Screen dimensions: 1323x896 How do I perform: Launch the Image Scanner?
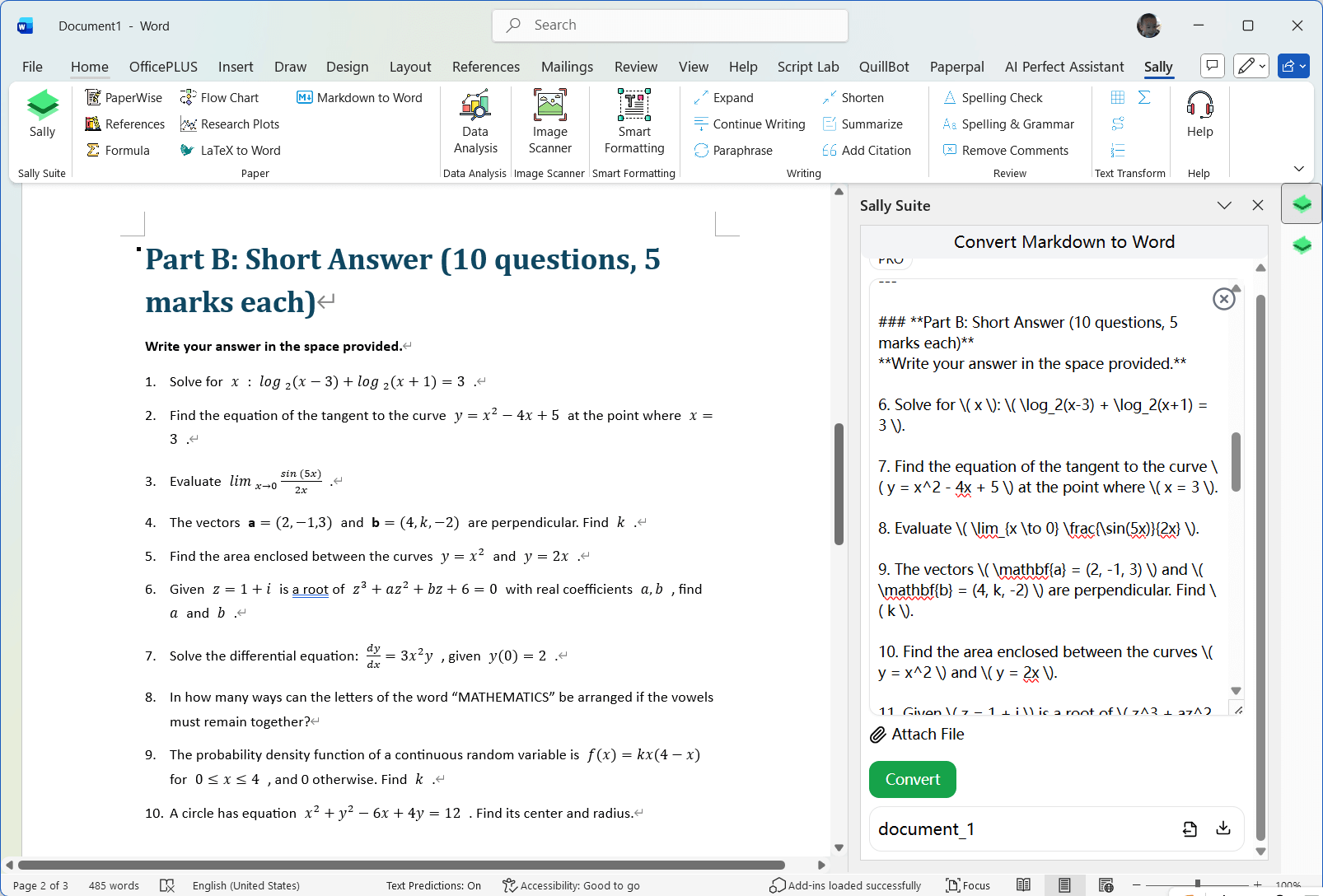[x=549, y=122]
